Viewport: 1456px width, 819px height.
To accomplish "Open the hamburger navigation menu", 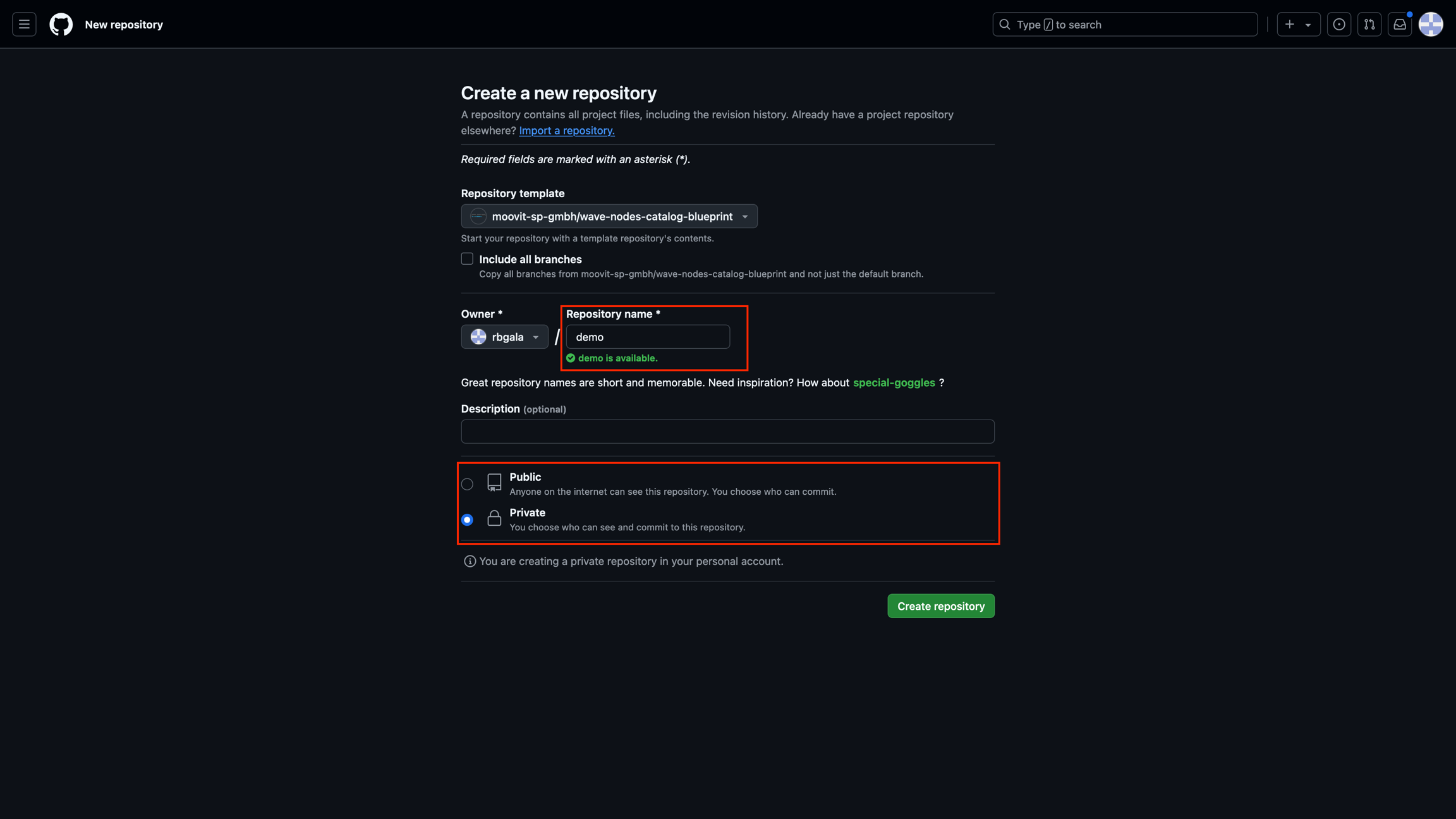I will pos(24,25).
